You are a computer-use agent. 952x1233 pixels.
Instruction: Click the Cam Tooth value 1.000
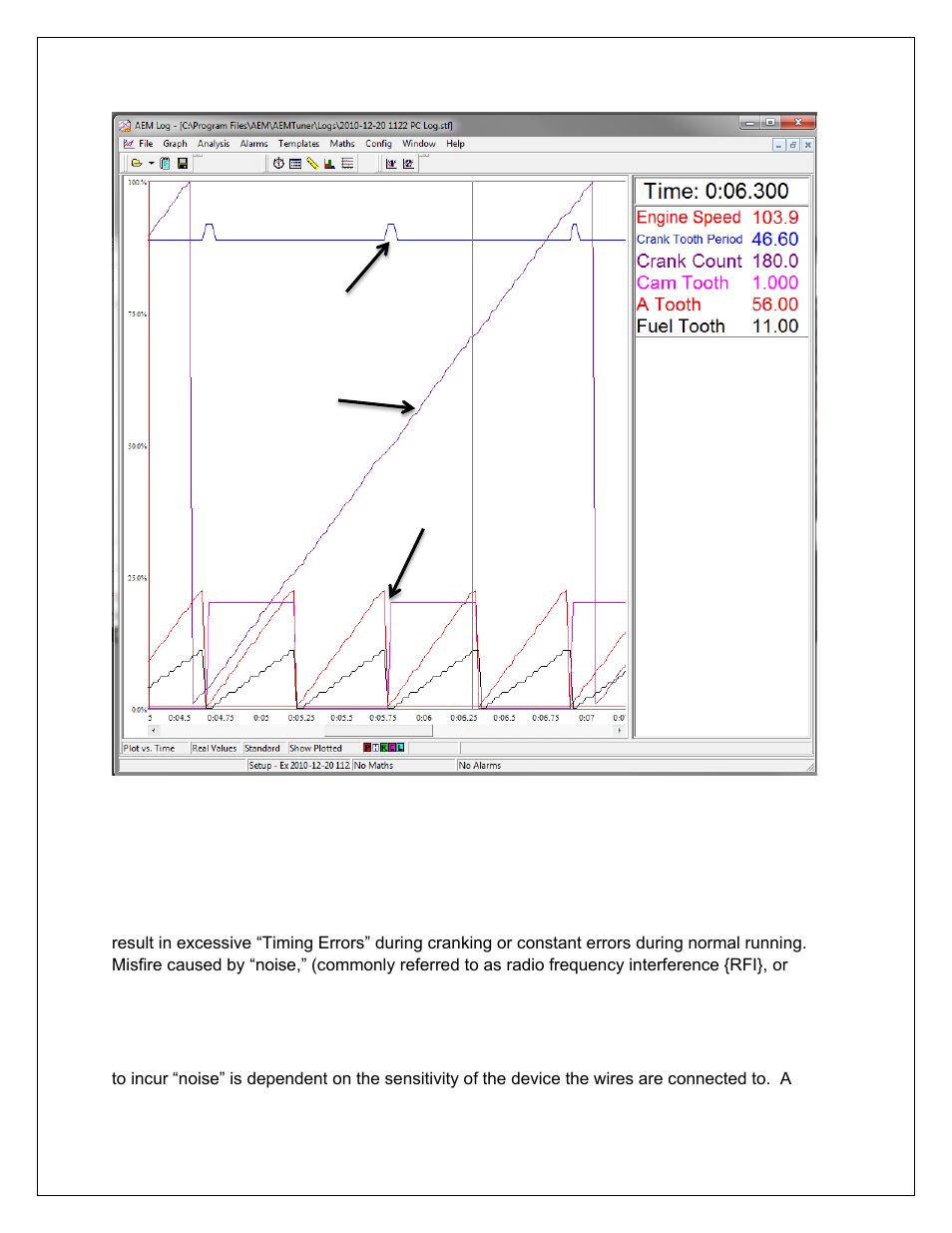775,284
